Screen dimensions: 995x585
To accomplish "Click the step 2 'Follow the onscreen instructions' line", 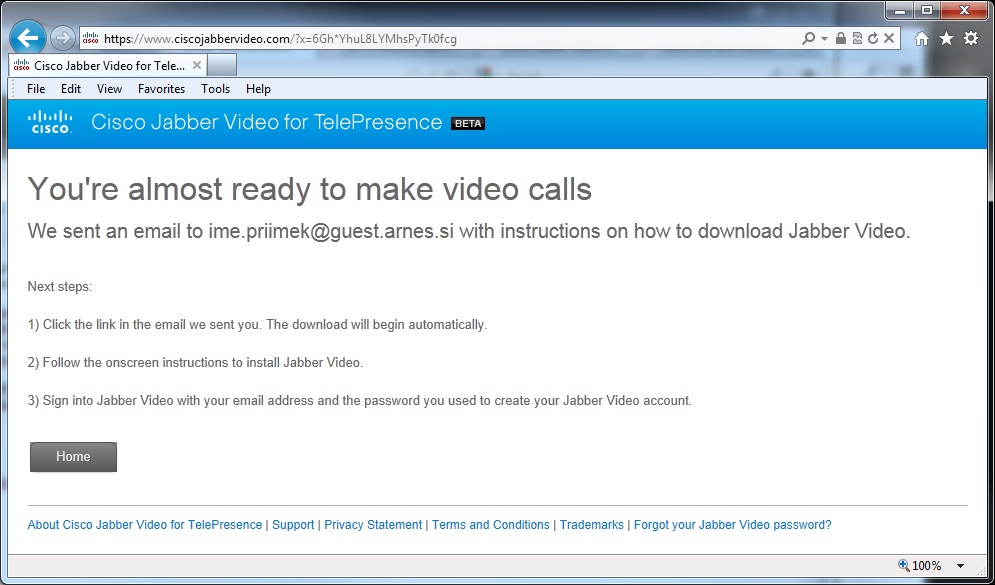I will 195,363.
